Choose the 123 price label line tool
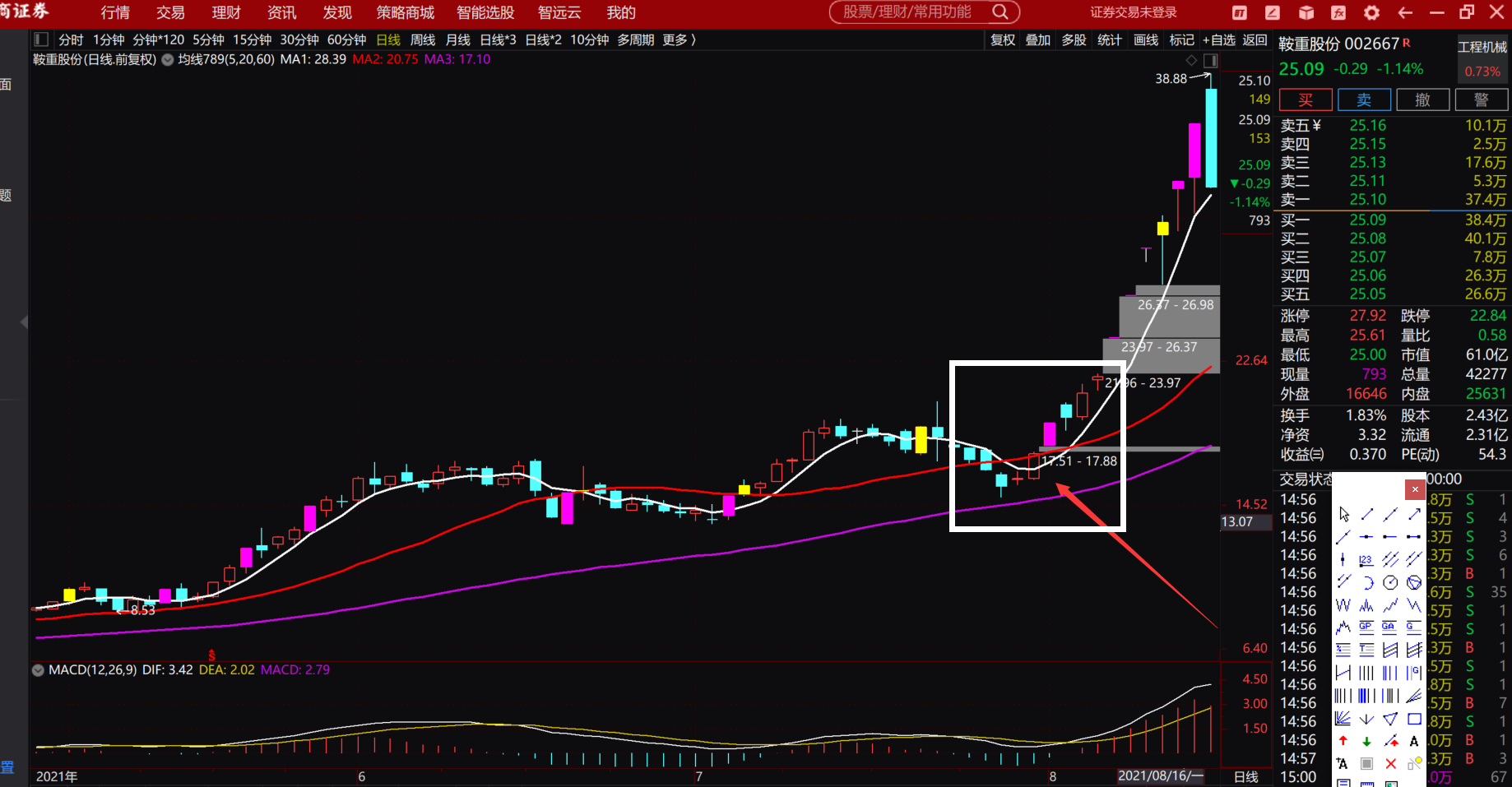This screenshot has width=1512, height=787. 1366,559
